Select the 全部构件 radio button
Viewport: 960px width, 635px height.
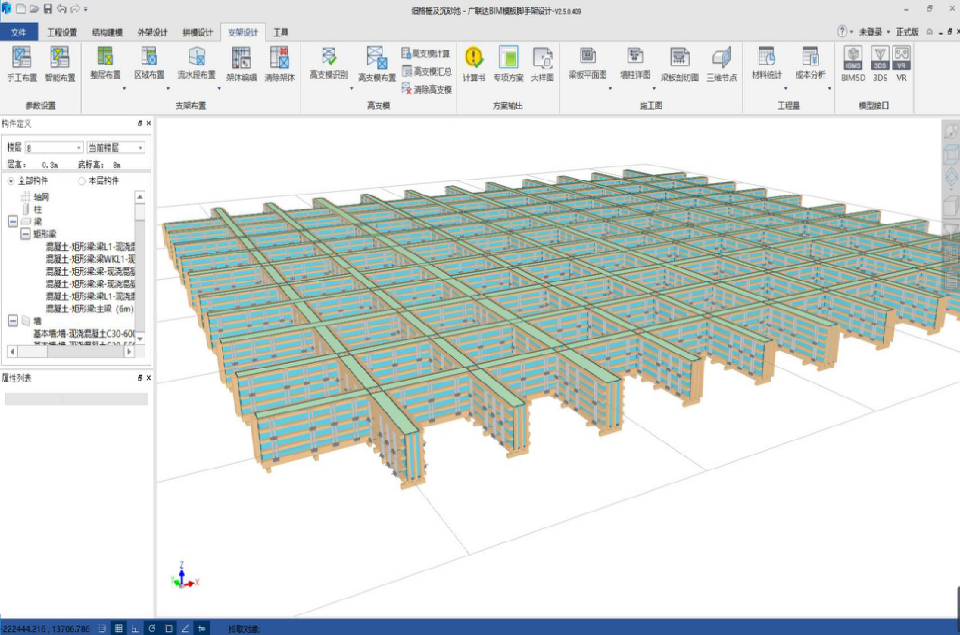(11, 181)
